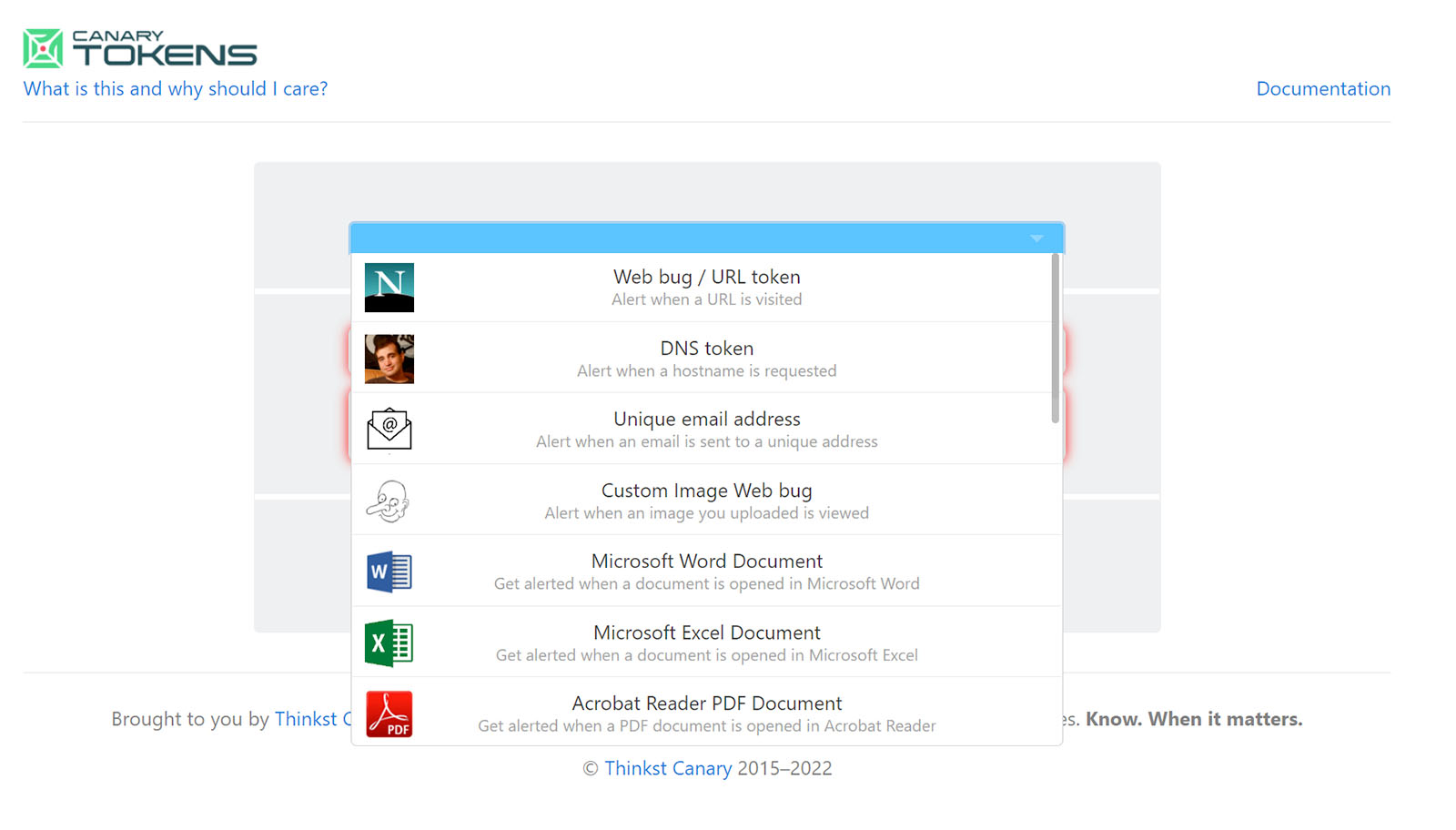Click the sketched face icon for Custom Image Web bug
The width and height of the screenshot is (1456, 830).
click(389, 501)
